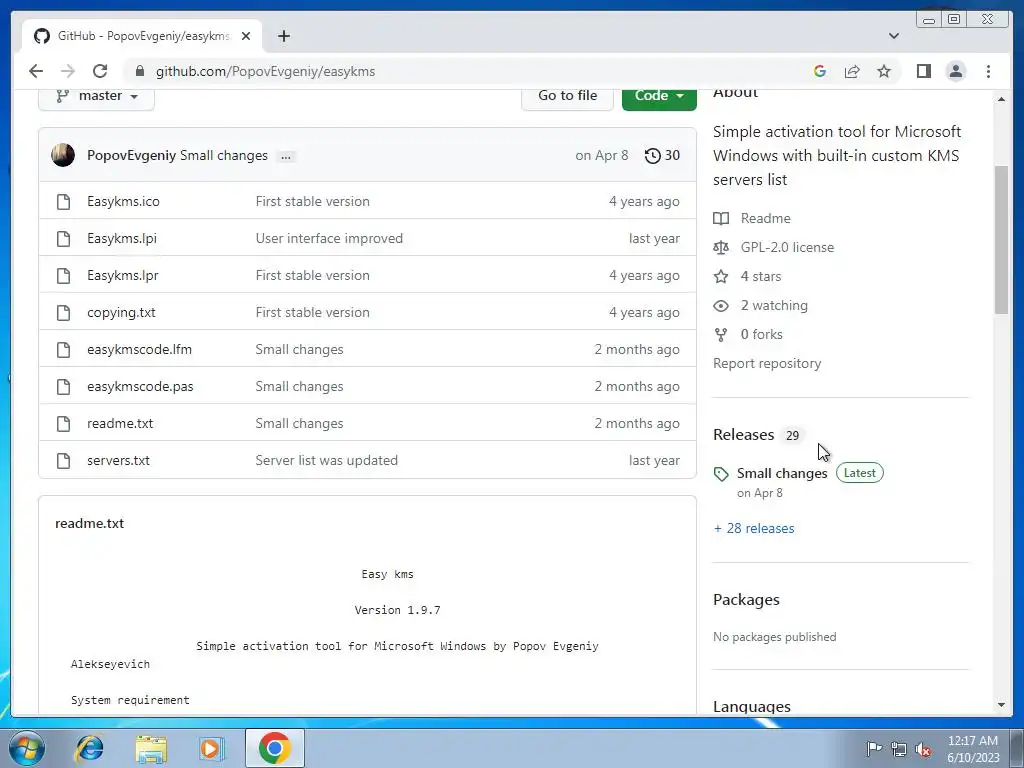Image resolution: width=1024 pixels, height=768 pixels.
Task: Open GPL-2.0 license link
Action: pyautogui.click(x=787, y=248)
